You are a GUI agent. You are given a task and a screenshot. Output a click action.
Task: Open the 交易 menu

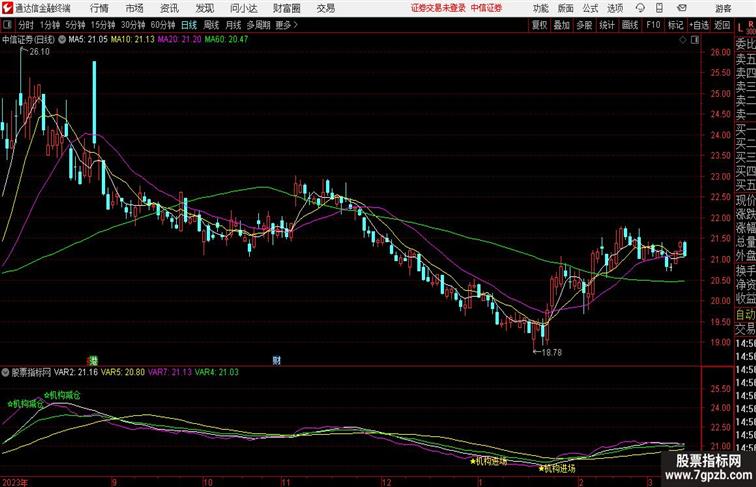(x=325, y=8)
